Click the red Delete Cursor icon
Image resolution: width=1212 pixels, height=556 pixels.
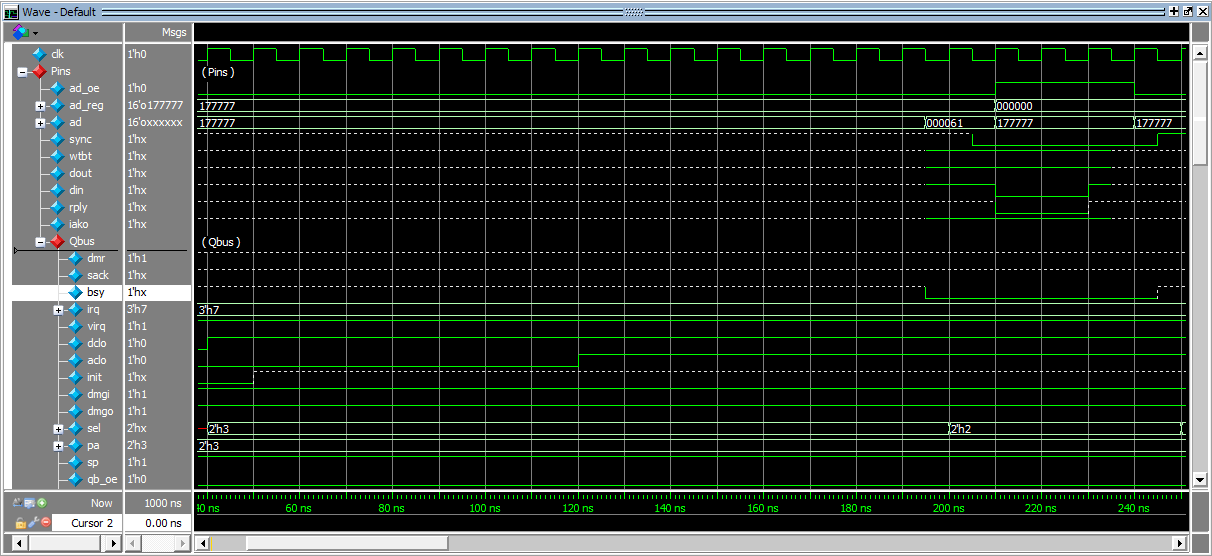pos(46,523)
